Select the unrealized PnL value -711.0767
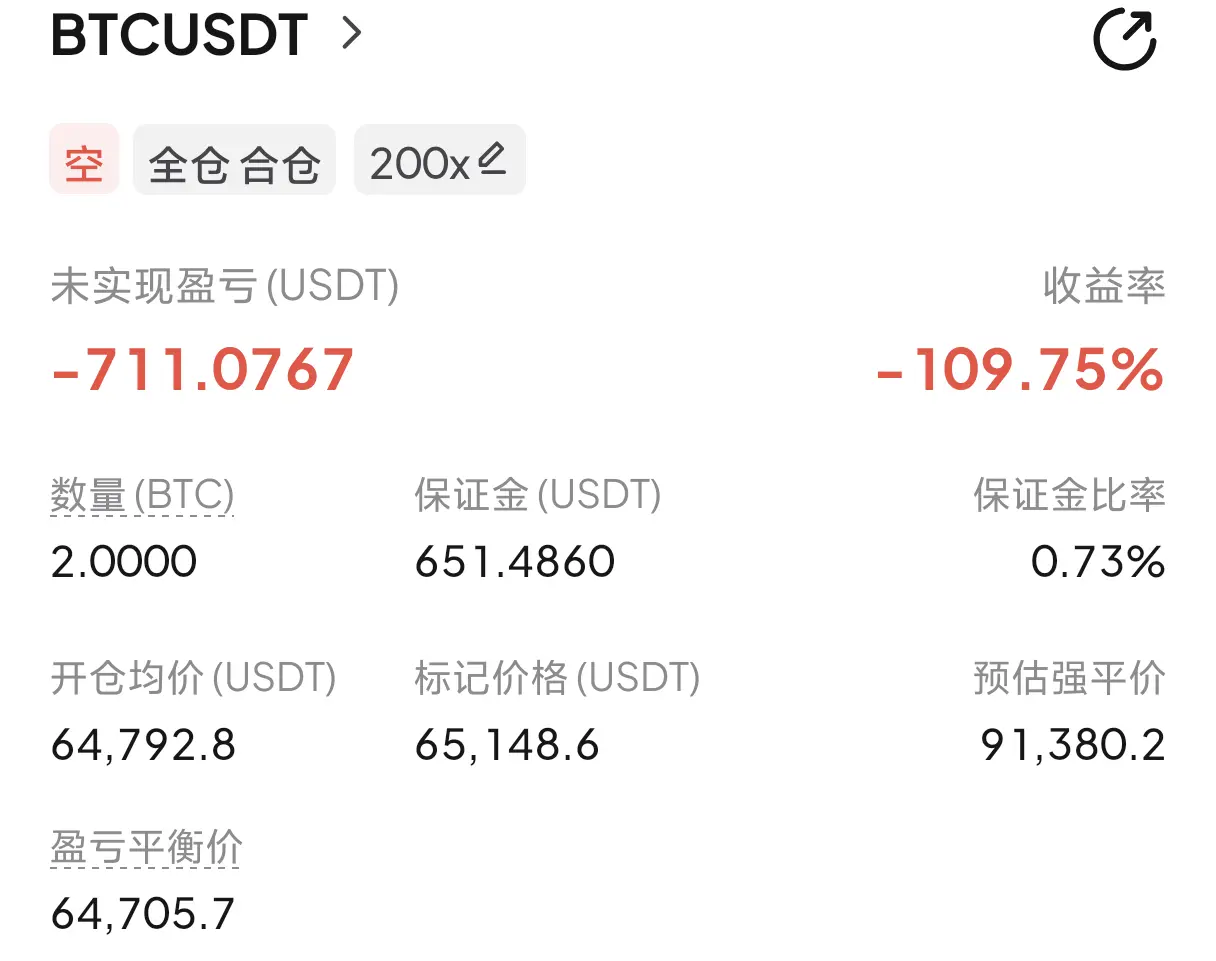The width and height of the screenshot is (1216, 961). click(x=202, y=370)
